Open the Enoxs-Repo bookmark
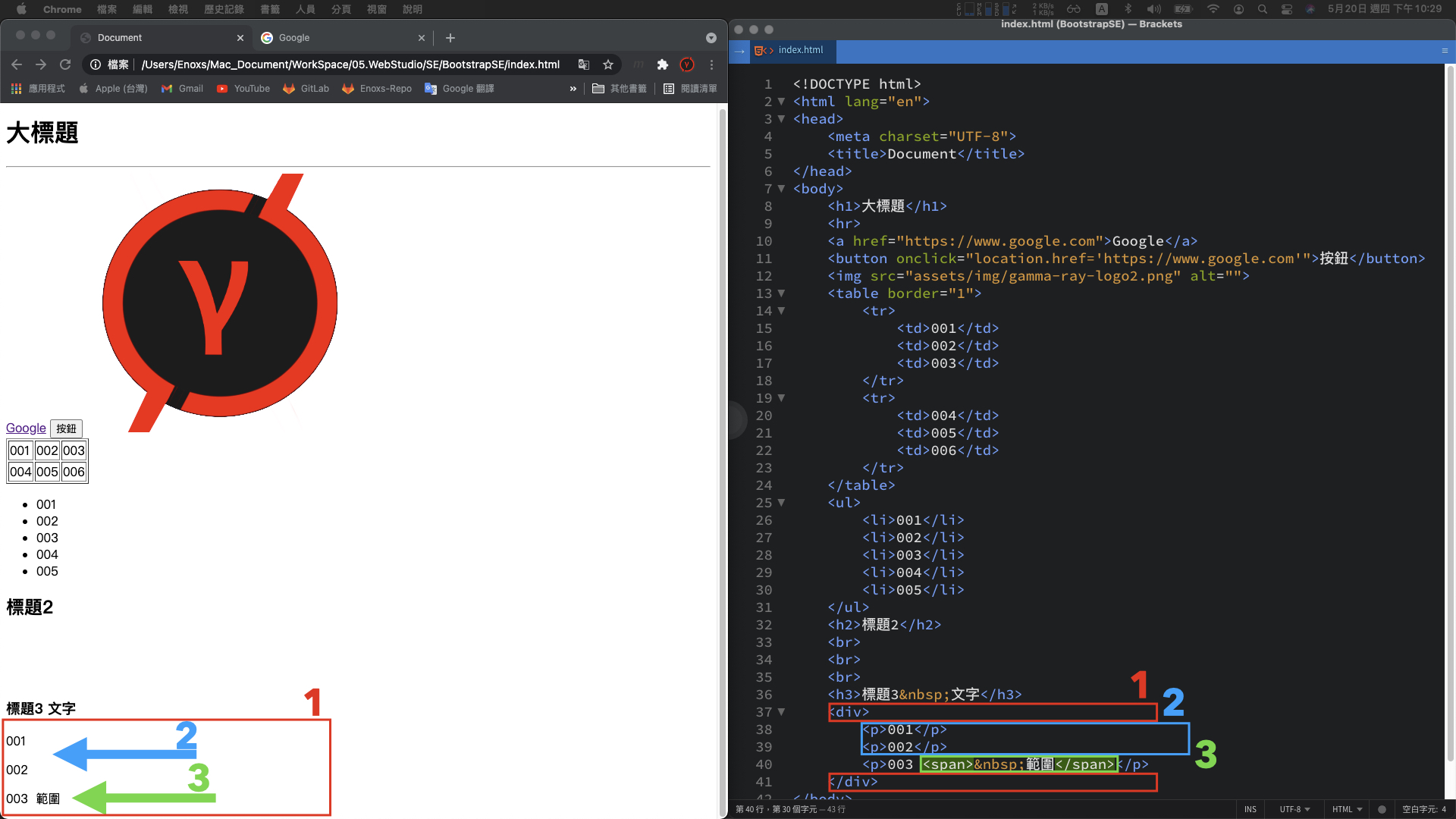The height and width of the screenshot is (819, 1456). (377, 89)
